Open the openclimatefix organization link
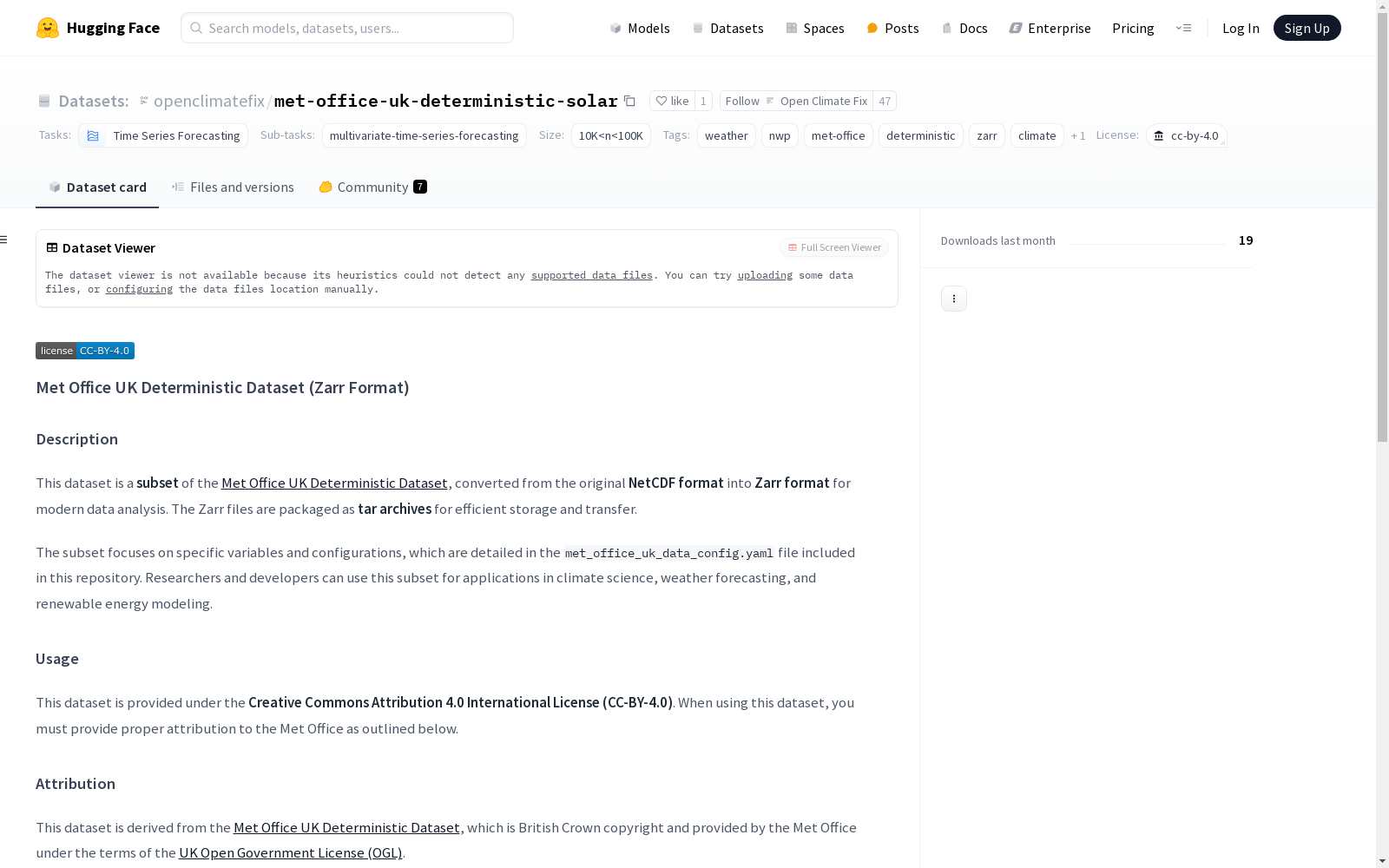Image resolution: width=1389 pixels, height=868 pixels. [209, 101]
